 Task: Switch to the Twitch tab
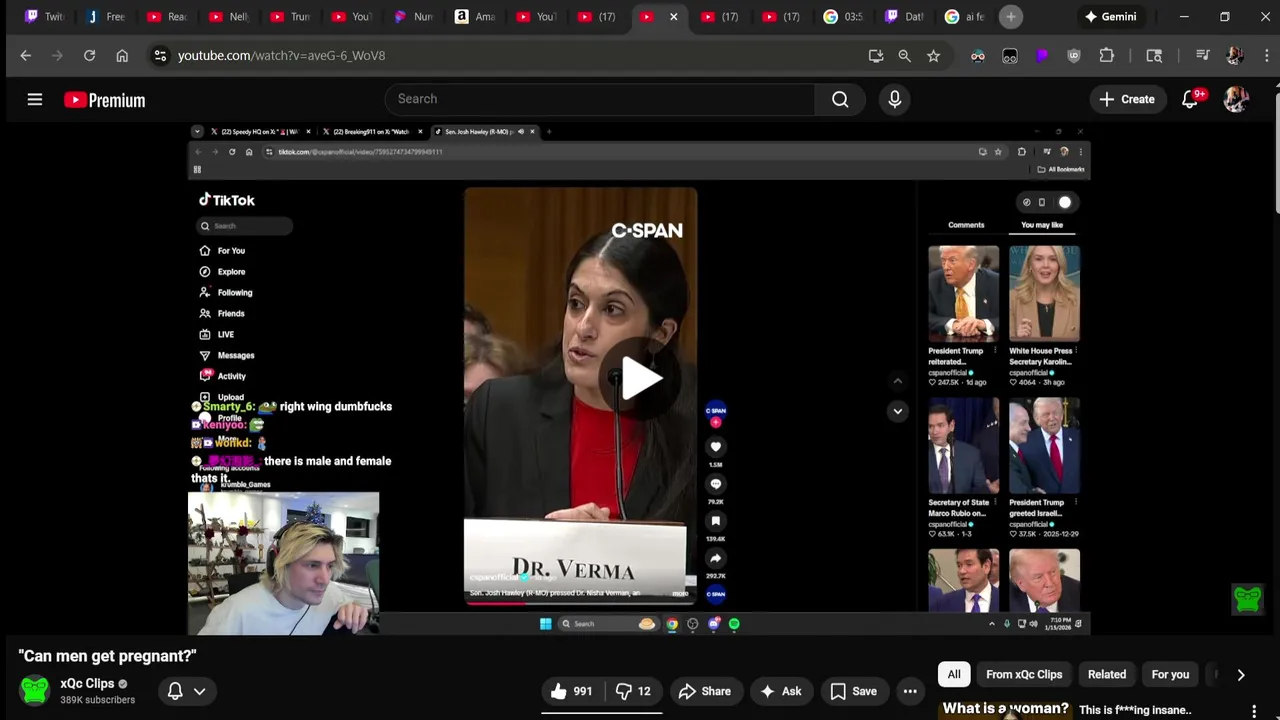coord(43,17)
